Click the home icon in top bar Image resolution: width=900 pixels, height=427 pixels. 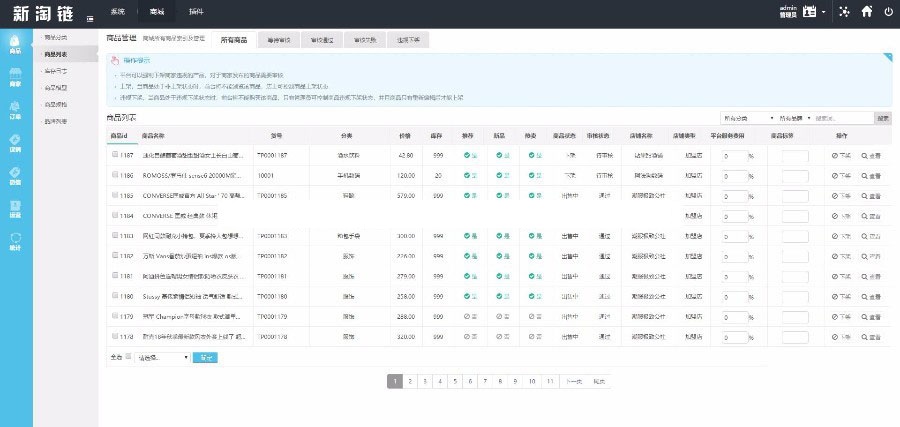(865, 12)
